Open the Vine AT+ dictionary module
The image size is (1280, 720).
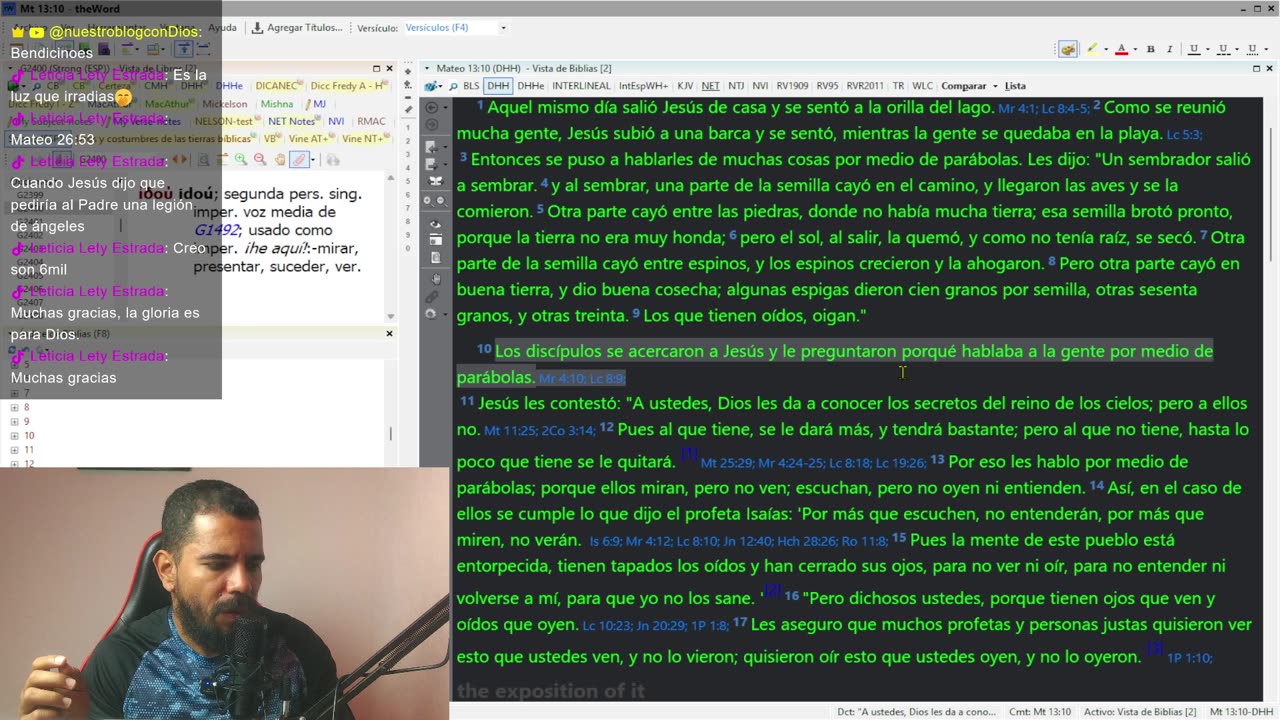click(310, 139)
